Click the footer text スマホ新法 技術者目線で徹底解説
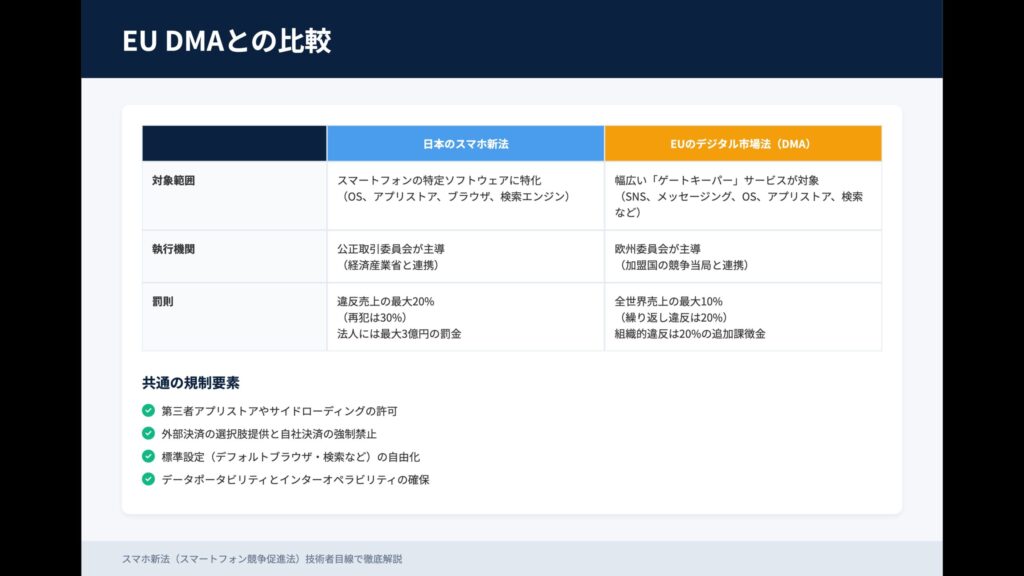 pyautogui.click(x=262, y=559)
